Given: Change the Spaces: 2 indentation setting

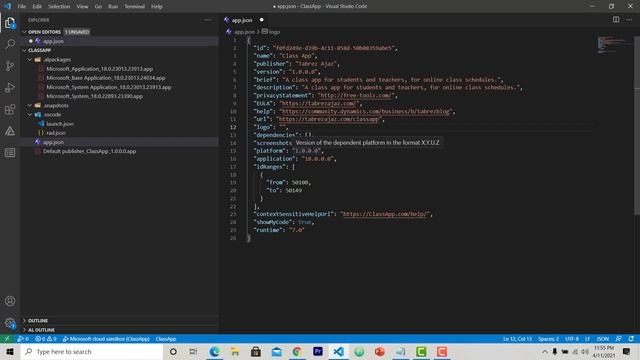Looking at the screenshot, I should tap(548, 339).
